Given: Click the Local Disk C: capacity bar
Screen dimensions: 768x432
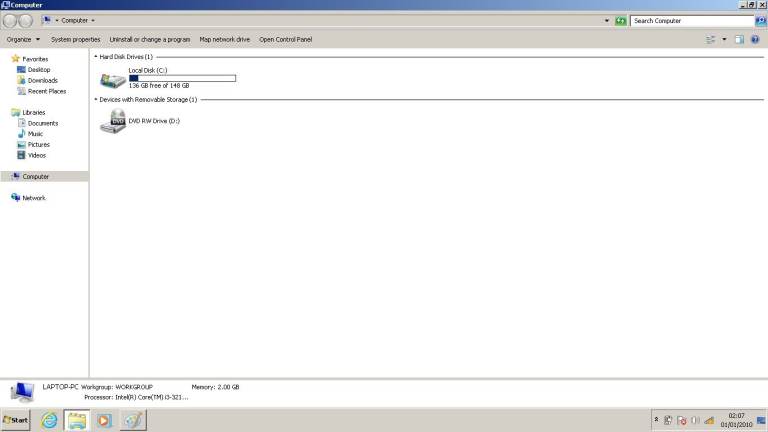Looking at the screenshot, I should pos(182,78).
